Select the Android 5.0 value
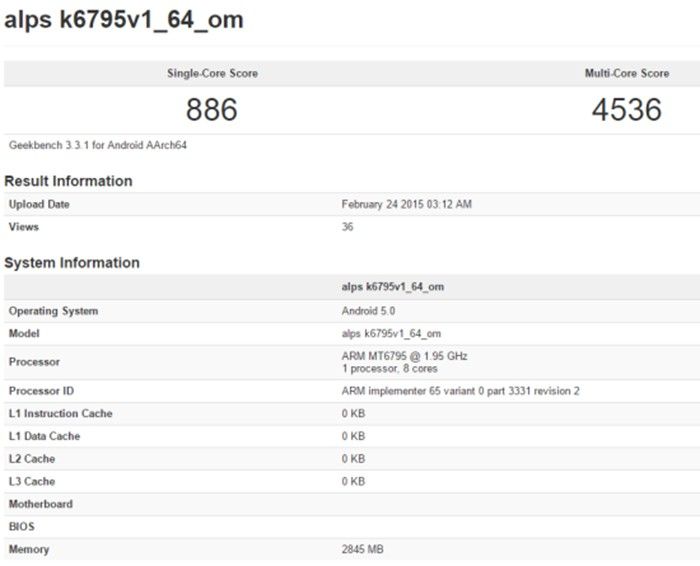This screenshot has width=700, height=566. [x=368, y=311]
